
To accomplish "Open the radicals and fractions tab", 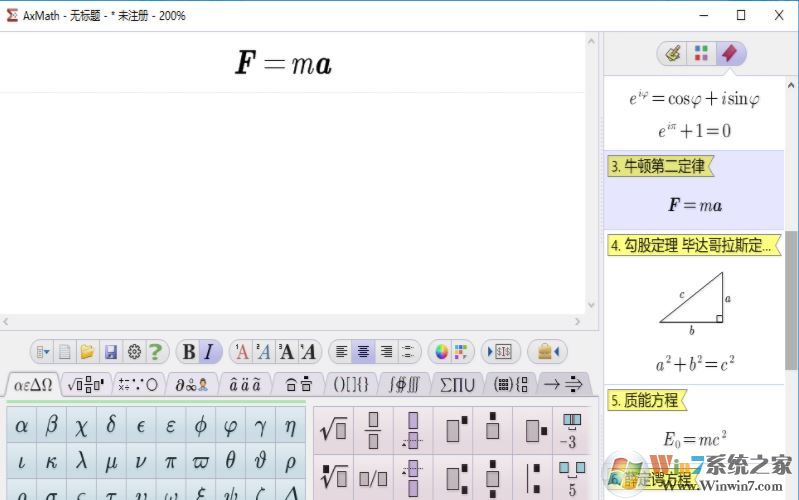I will point(86,385).
